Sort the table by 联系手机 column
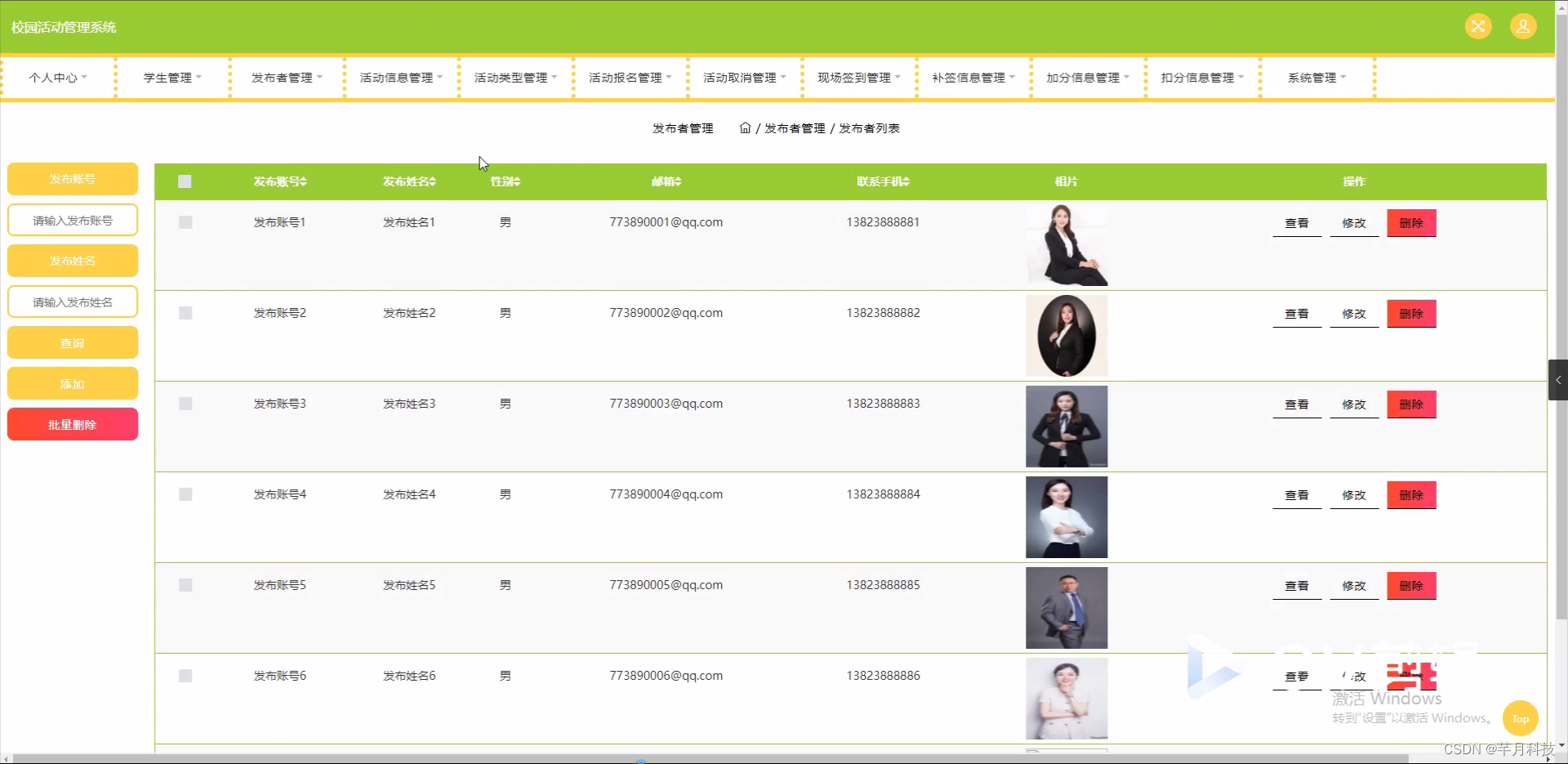The height and width of the screenshot is (764, 1568). (x=883, y=181)
